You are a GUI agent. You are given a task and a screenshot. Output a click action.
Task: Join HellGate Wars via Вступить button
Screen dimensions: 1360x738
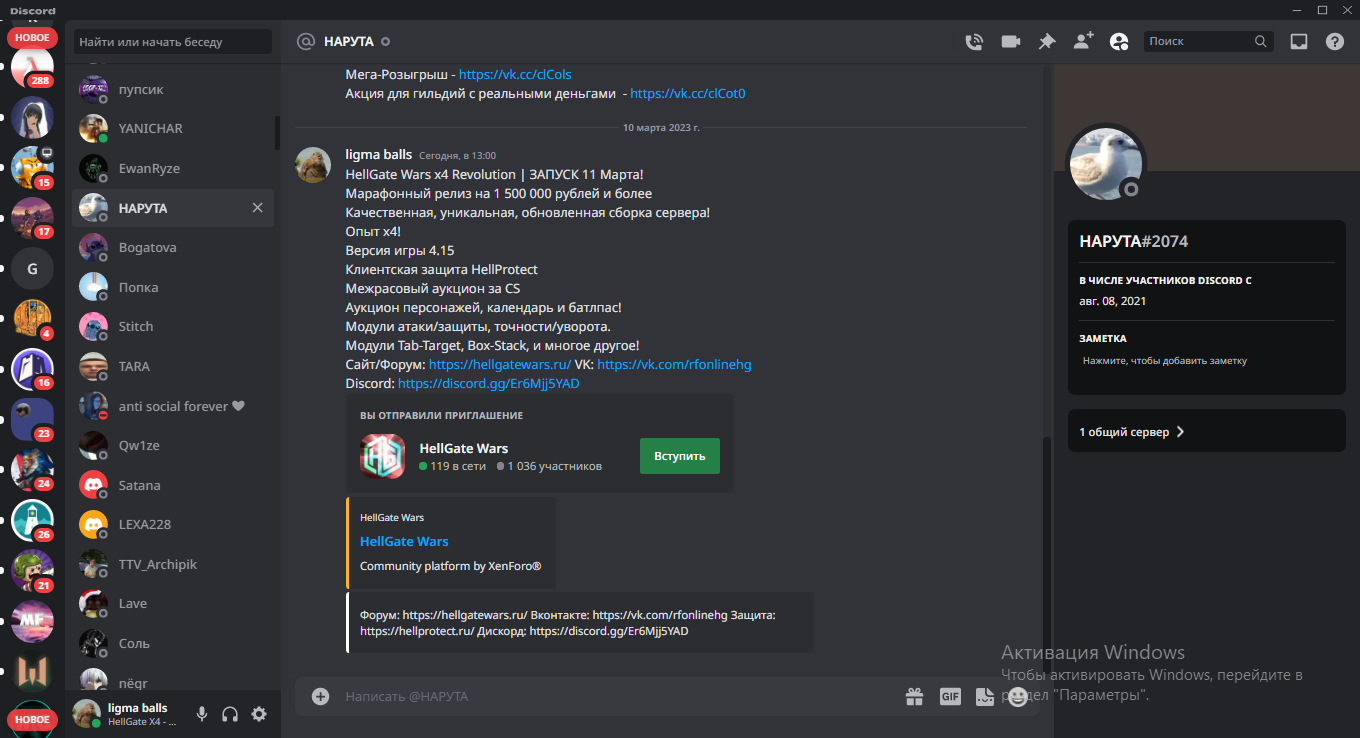(680, 455)
